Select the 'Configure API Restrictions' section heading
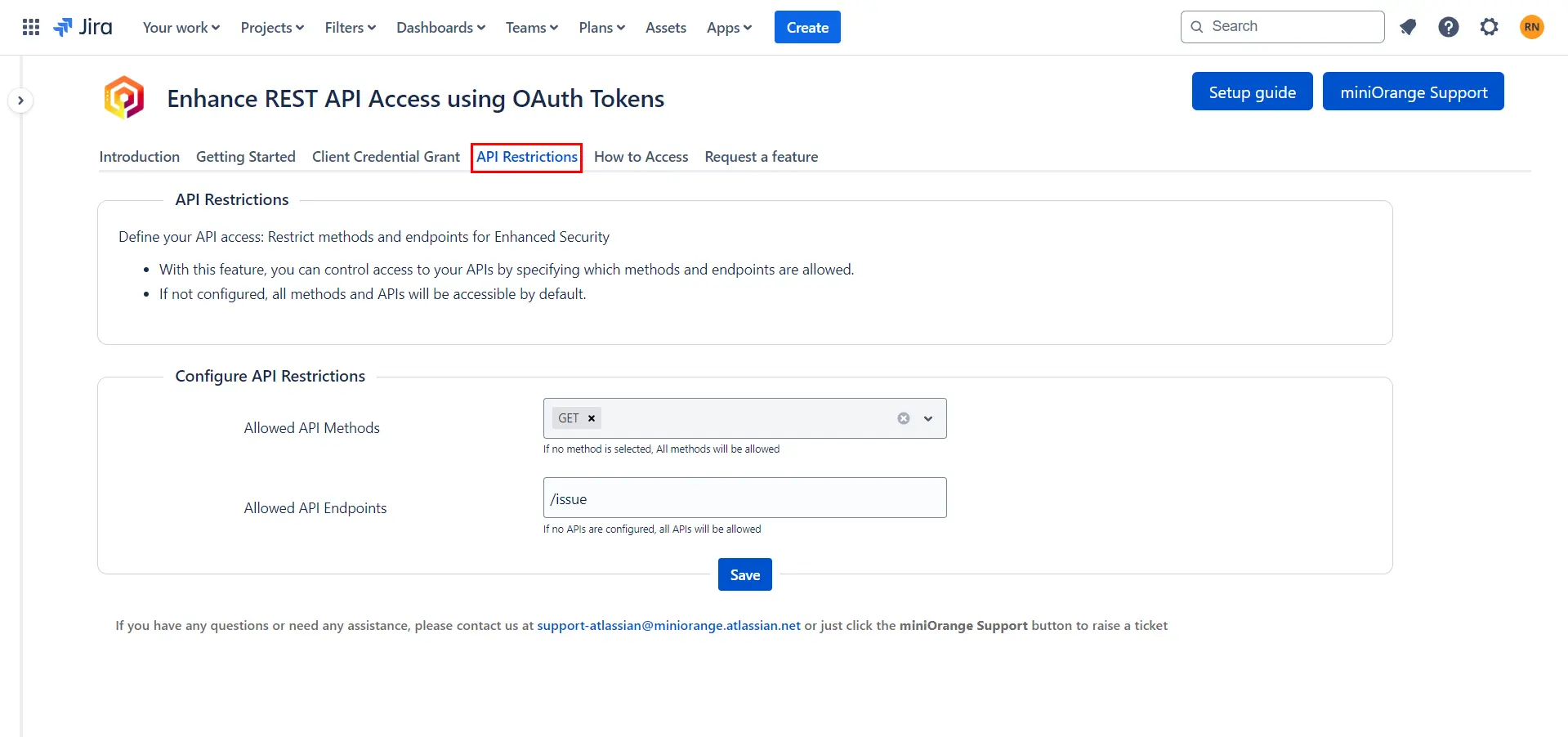The width and height of the screenshot is (1568, 737). click(x=270, y=376)
